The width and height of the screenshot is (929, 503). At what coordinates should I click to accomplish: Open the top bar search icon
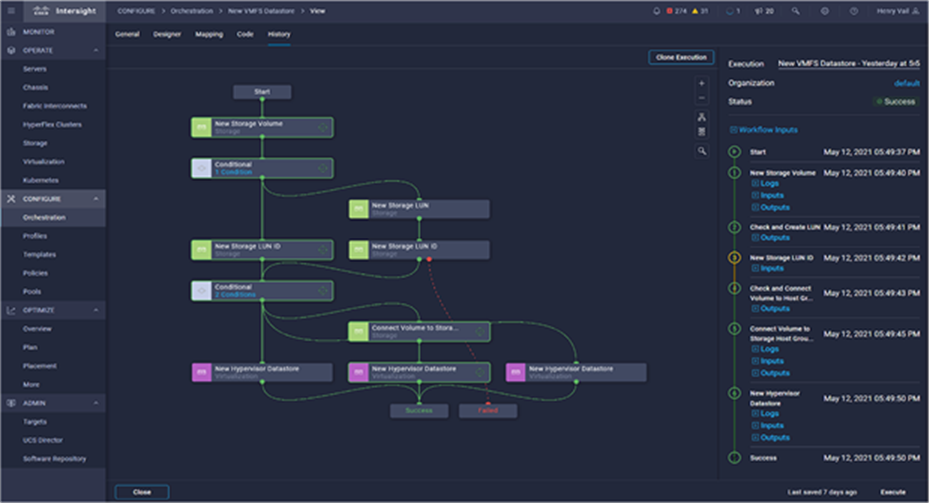[x=795, y=11]
